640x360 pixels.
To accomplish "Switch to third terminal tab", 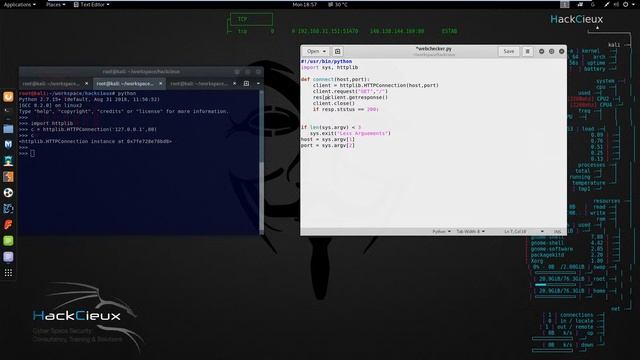I will [199, 84].
